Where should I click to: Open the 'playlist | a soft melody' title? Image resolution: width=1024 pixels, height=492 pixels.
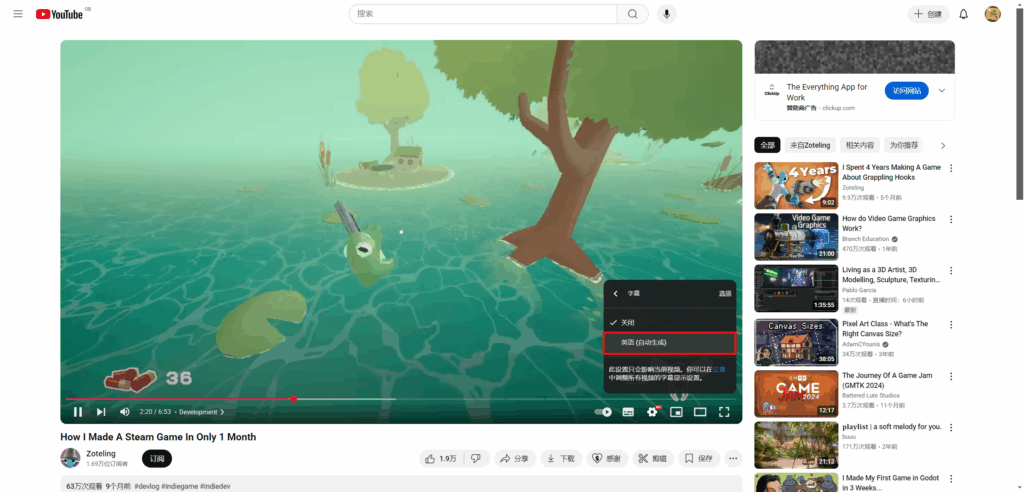click(x=891, y=427)
